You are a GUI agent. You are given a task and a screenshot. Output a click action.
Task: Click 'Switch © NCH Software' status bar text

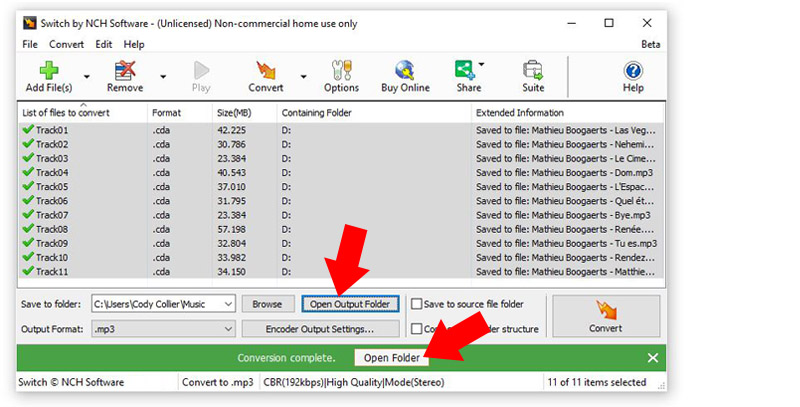click(x=71, y=382)
